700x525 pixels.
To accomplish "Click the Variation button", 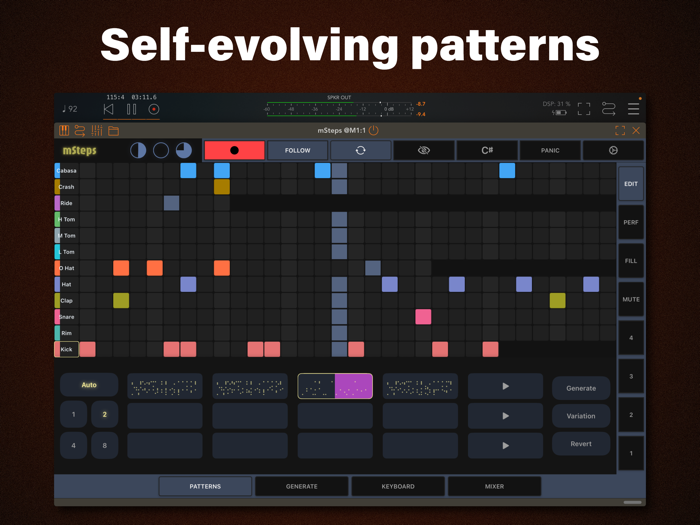I will [581, 416].
